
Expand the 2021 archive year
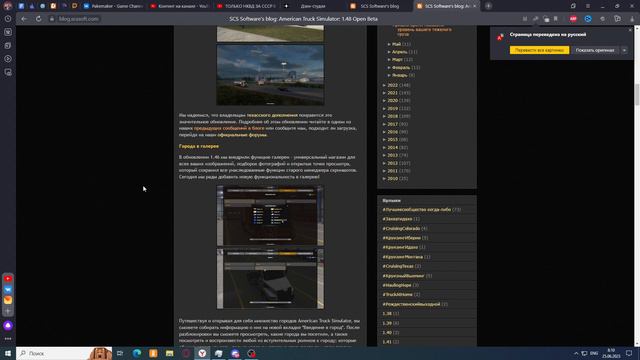tap(384, 93)
